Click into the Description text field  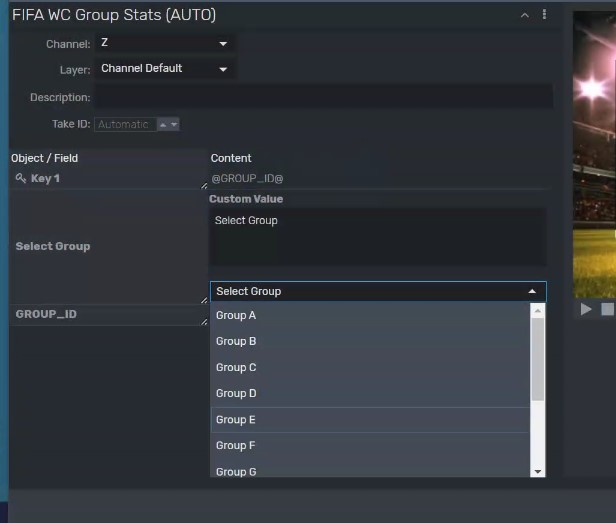pos(324,96)
